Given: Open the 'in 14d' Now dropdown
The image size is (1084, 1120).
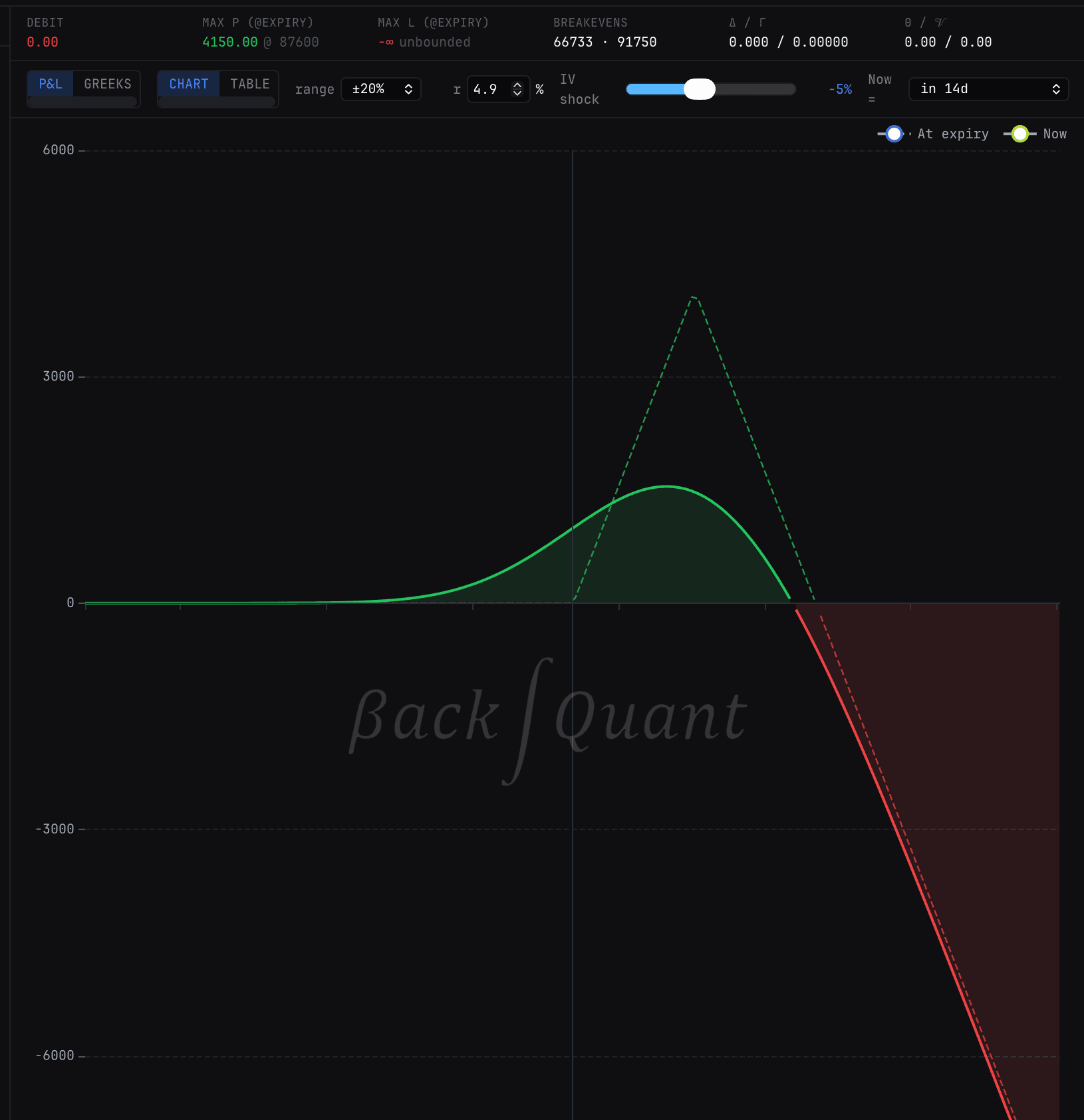Looking at the screenshot, I should tap(989, 89).
